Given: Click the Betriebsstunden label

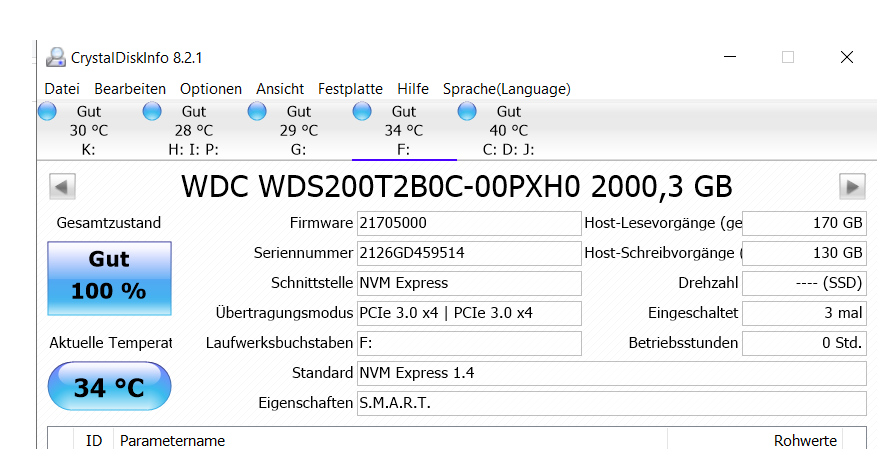Looking at the screenshot, I should pos(683,343).
